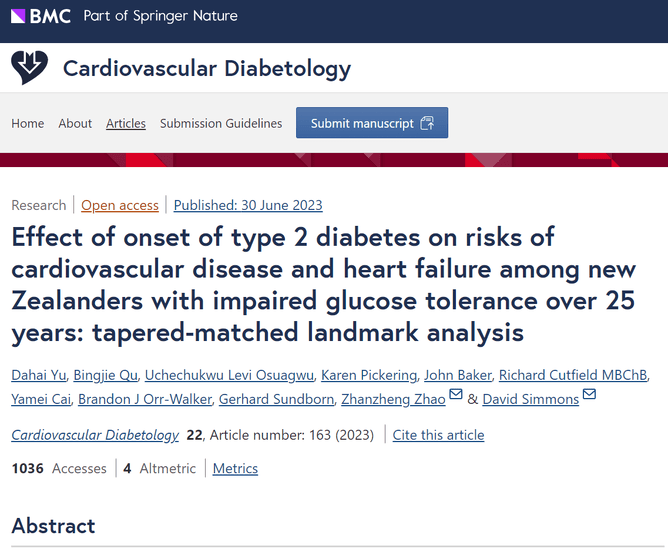This screenshot has width=668, height=552.
Task: Open the Home menu item
Action: tap(28, 123)
